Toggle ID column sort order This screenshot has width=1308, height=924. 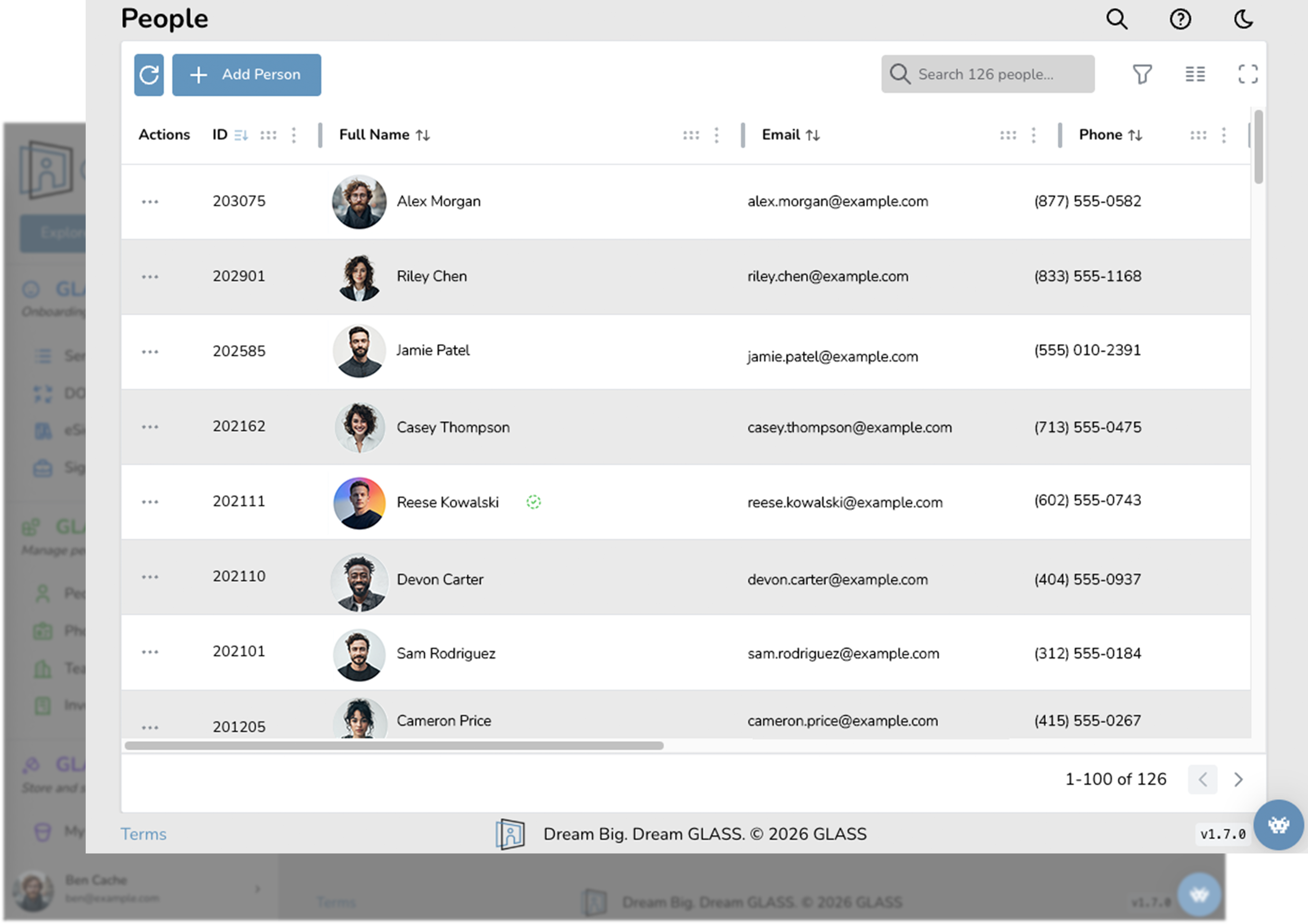[241, 135]
